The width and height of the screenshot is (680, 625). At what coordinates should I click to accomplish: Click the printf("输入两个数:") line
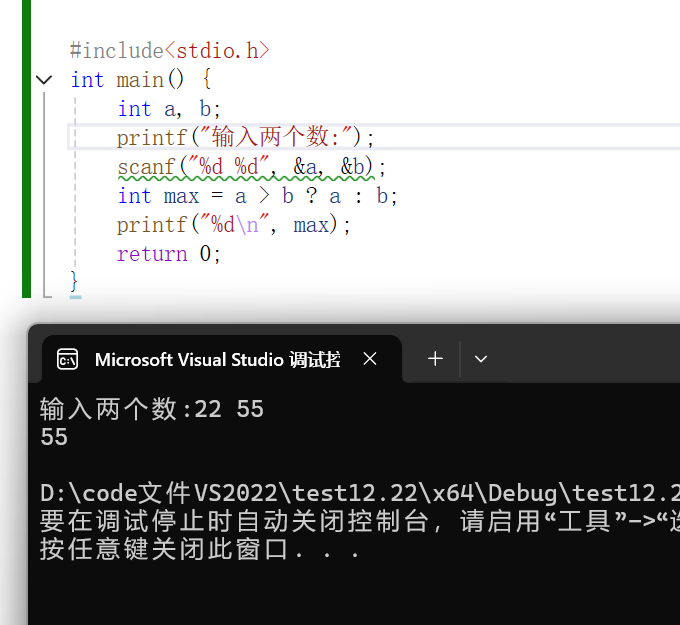[x=245, y=137]
